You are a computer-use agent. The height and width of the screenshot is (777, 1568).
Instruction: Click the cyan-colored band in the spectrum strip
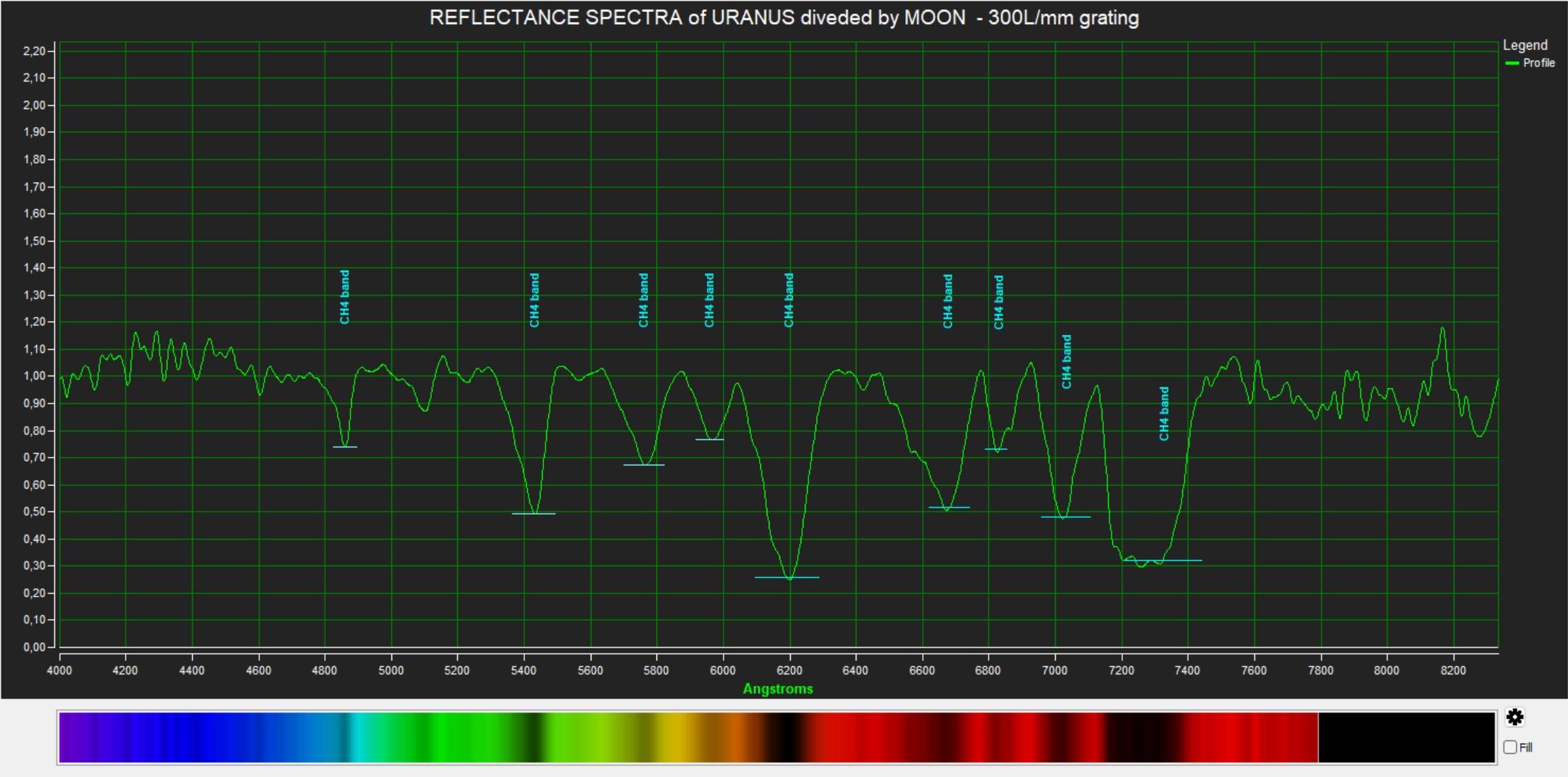pos(360,737)
